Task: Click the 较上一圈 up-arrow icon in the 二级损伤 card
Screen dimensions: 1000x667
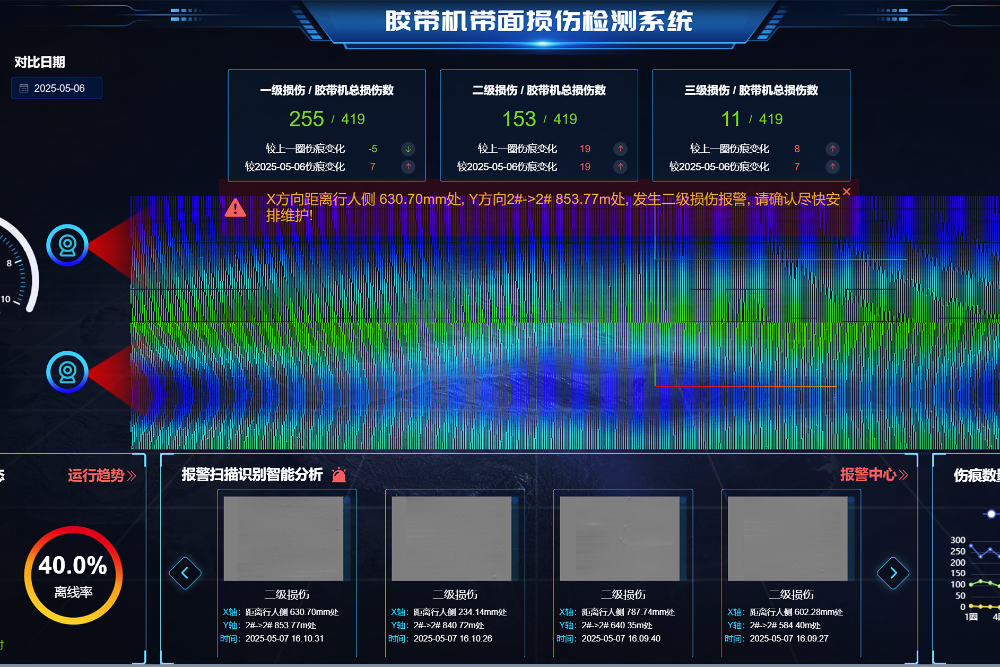Action: [620, 149]
